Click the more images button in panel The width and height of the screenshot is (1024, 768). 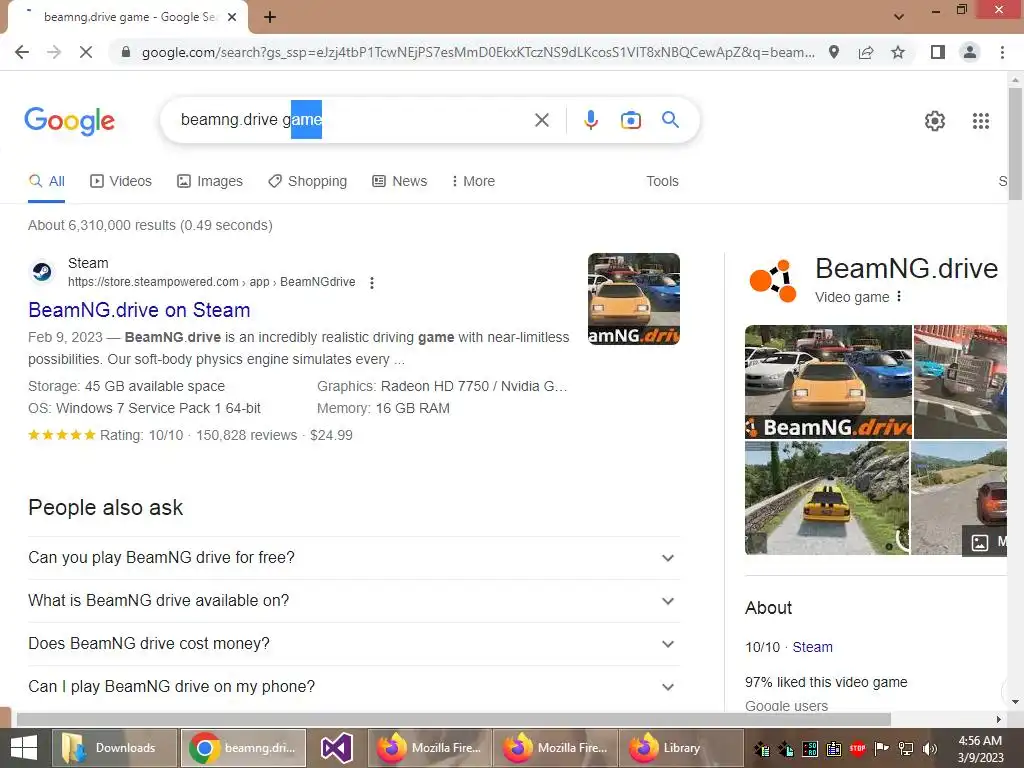985,542
